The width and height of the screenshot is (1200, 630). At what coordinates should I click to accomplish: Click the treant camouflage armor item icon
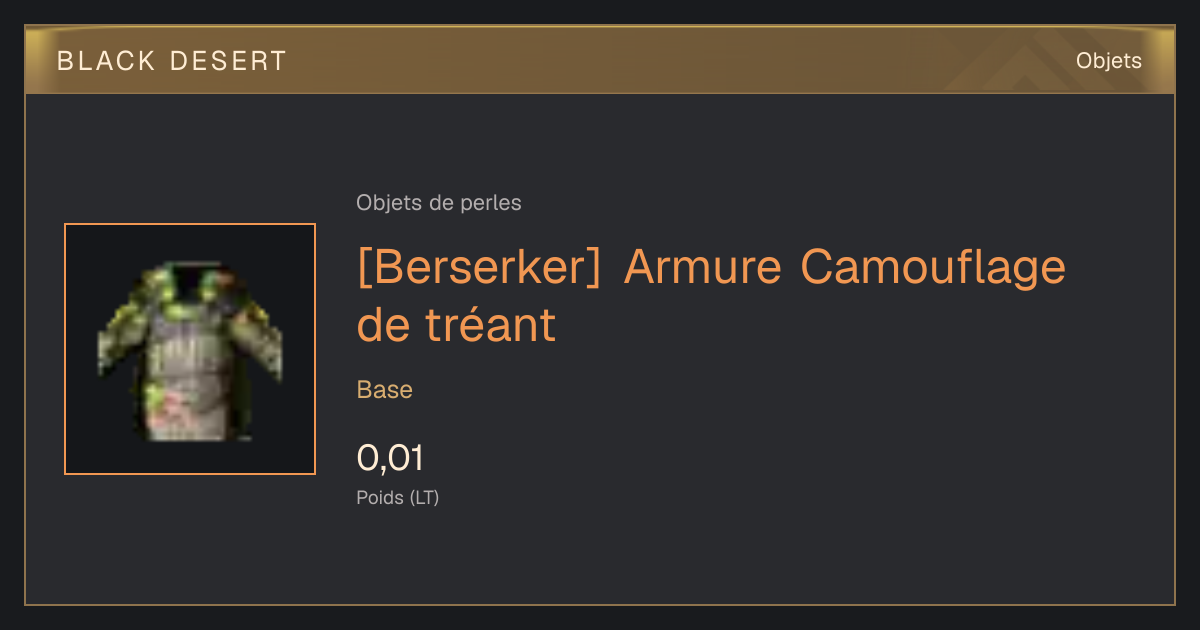(190, 349)
